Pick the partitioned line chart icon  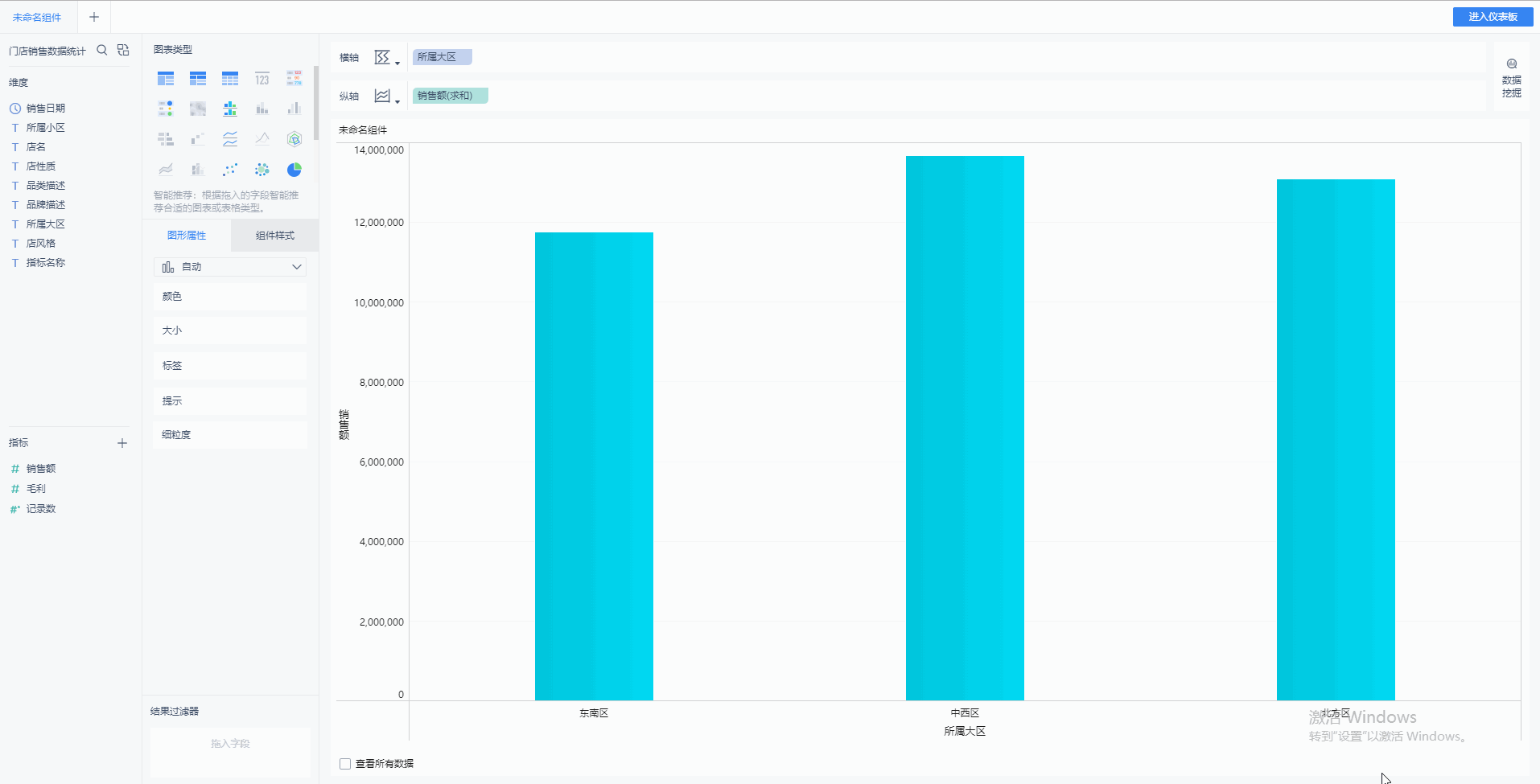tap(230, 139)
